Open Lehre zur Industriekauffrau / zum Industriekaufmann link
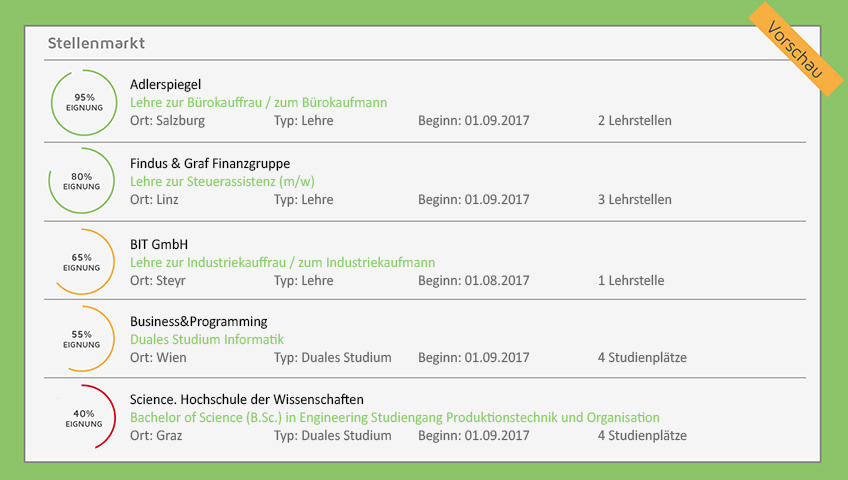848x480 pixels. click(282, 263)
